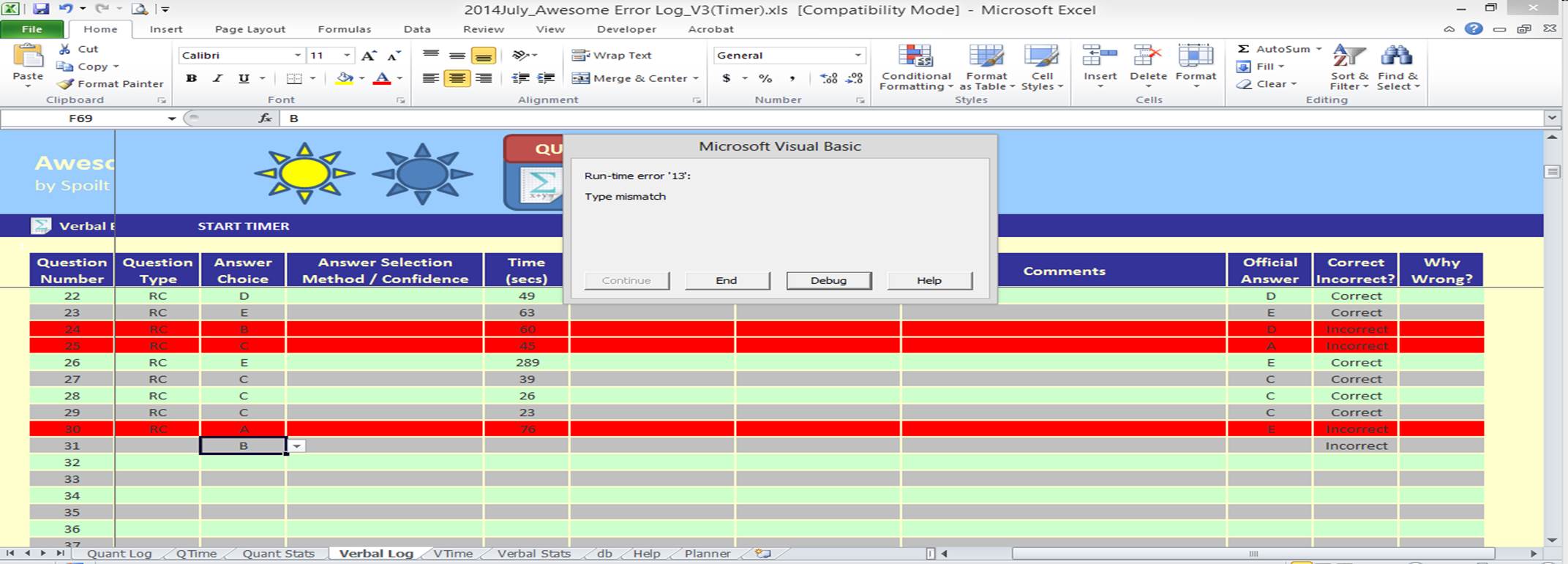Apply the red font color
This screenshot has width=1568, height=564.
pyautogui.click(x=382, y=78)
